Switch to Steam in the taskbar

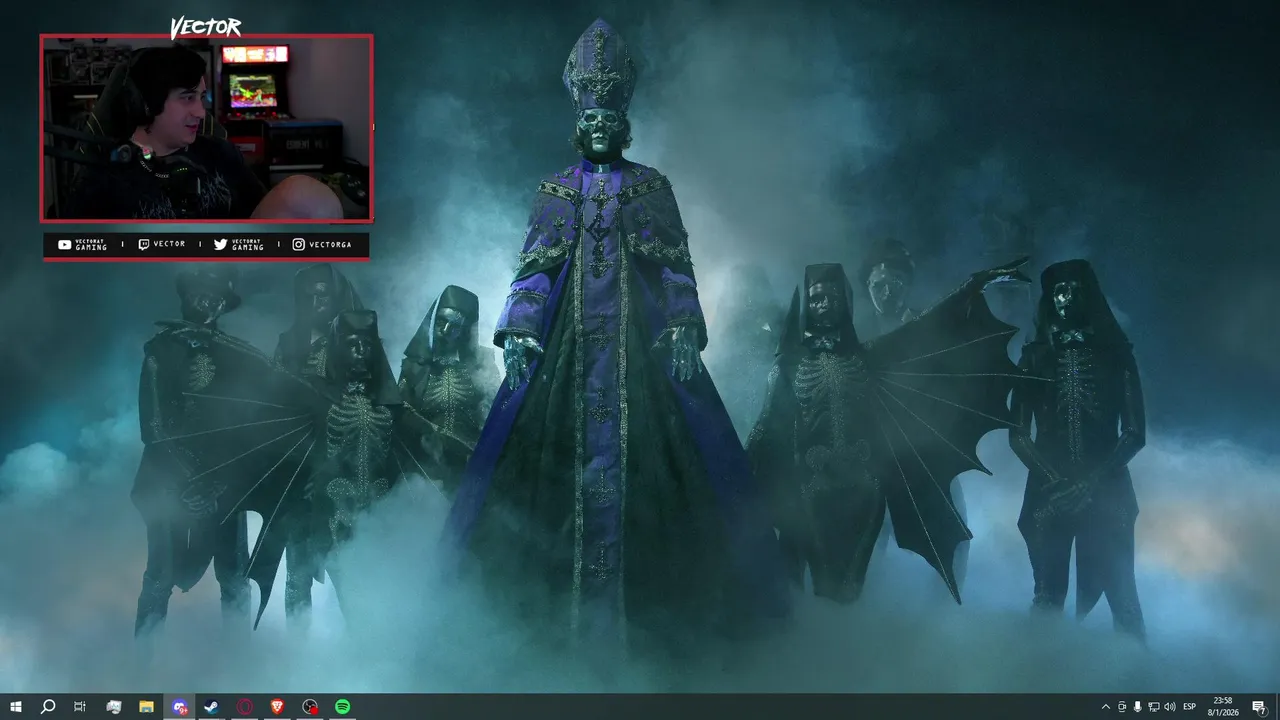pyautogui.click(x=212, y=707)
